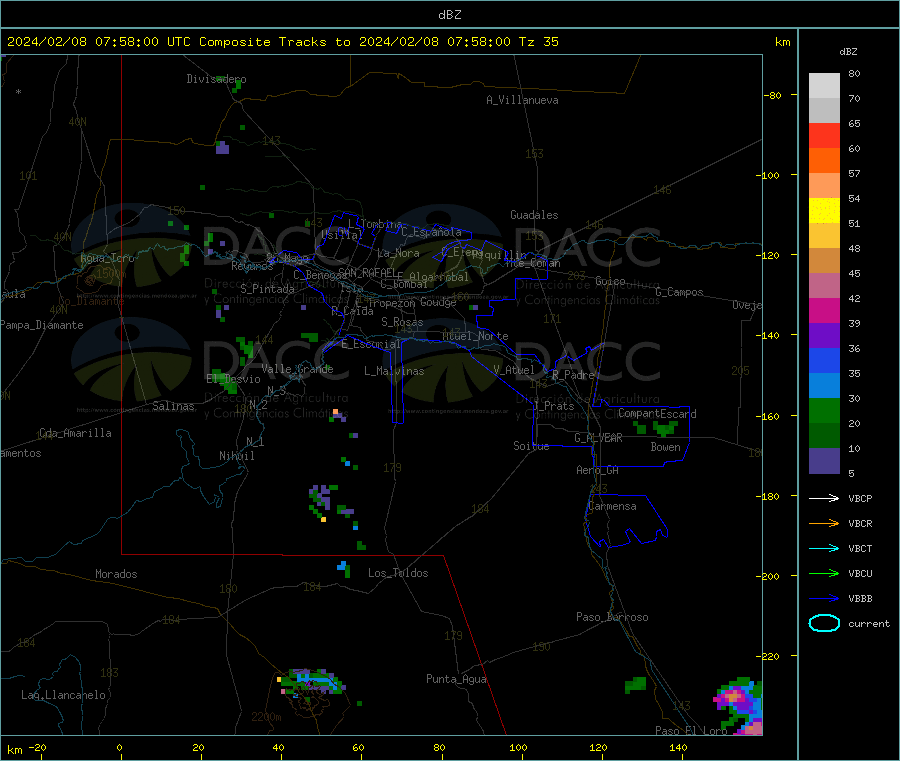Click the 'L_Malvinas' map label
Viewport: 900px width, 761px height.
click(x=394, y=372)
